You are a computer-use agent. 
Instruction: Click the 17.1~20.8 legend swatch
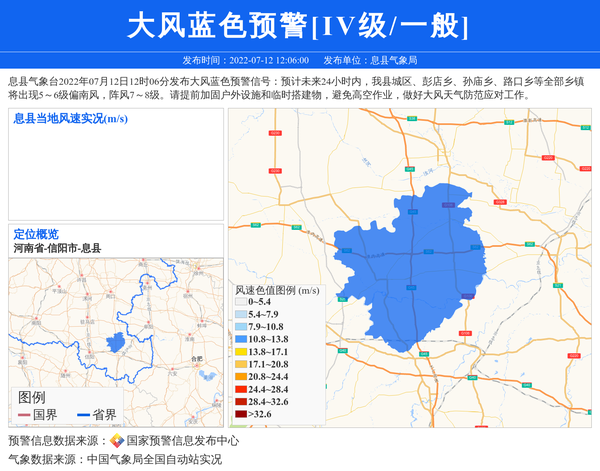pyautogui.click(x=240, y=365)
